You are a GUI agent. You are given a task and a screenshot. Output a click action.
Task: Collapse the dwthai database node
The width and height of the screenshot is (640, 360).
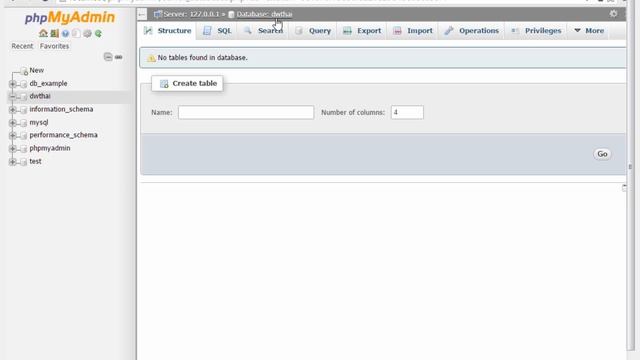12,96
